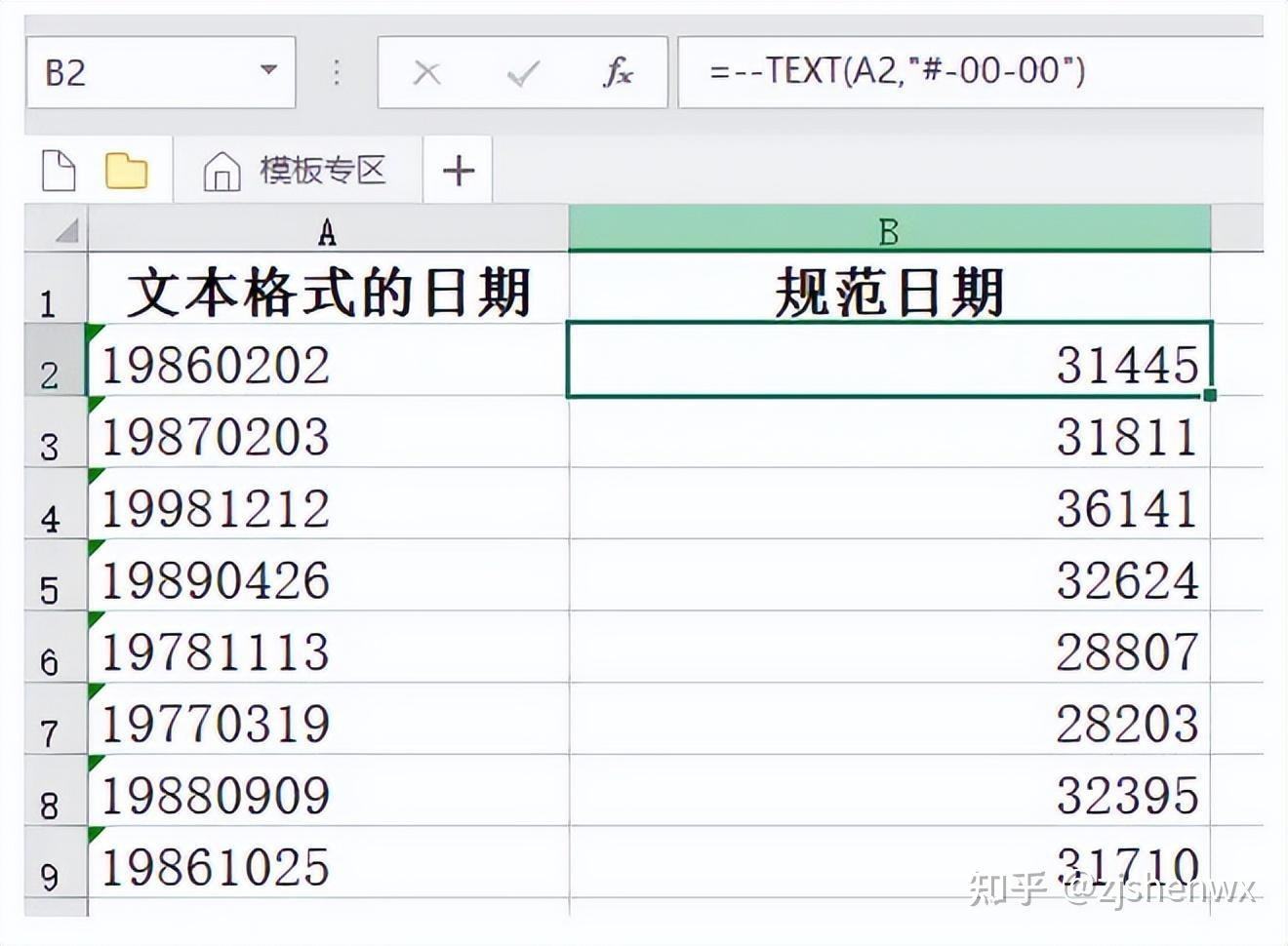
Task: Select header cell 文本格式的日期
Action: pos(328,289)
